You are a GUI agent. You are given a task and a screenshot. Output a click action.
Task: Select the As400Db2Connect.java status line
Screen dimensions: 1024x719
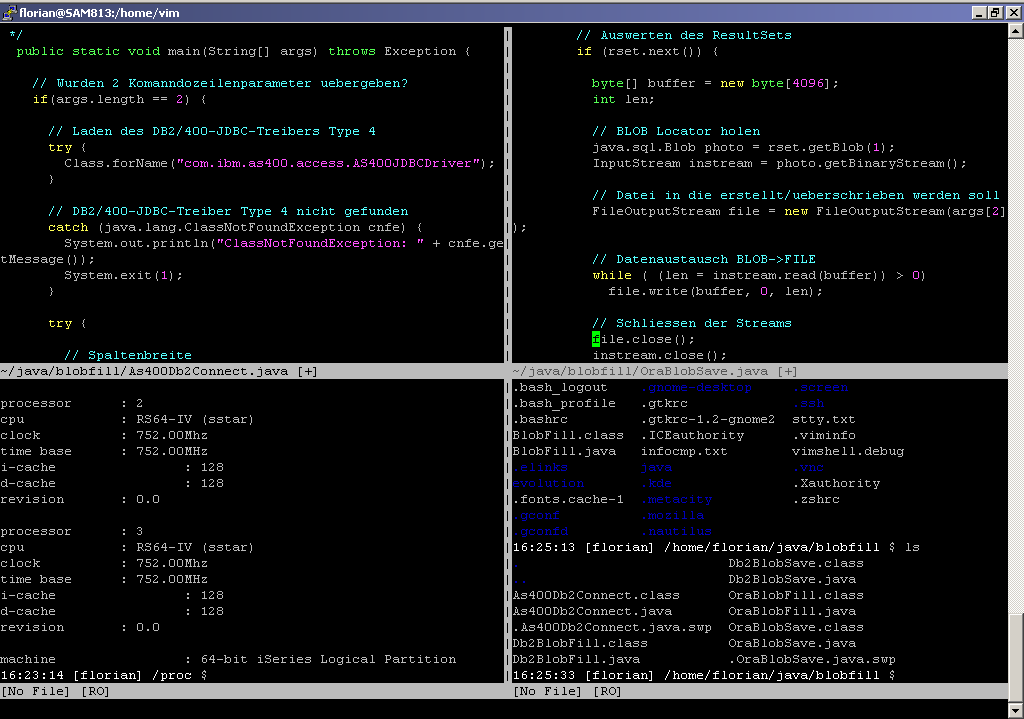tap(160, 372)
